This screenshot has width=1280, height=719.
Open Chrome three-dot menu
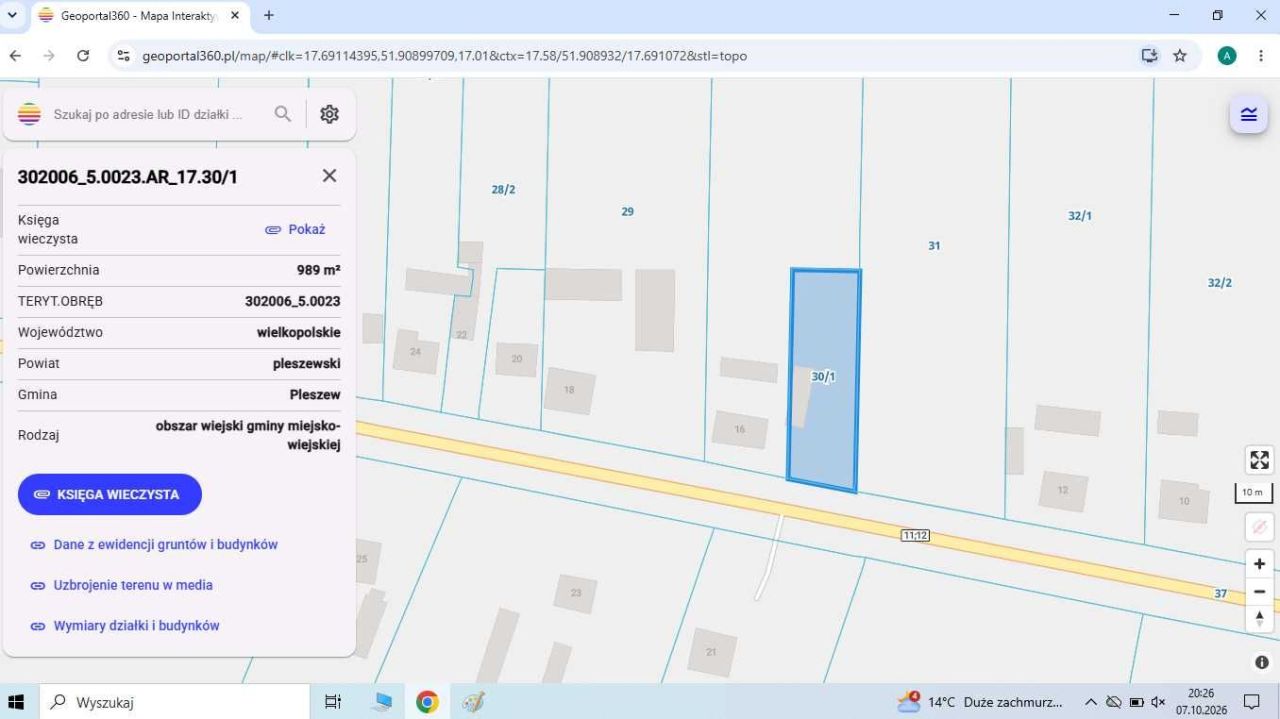pyautogui.click(x=1261, y=56)
